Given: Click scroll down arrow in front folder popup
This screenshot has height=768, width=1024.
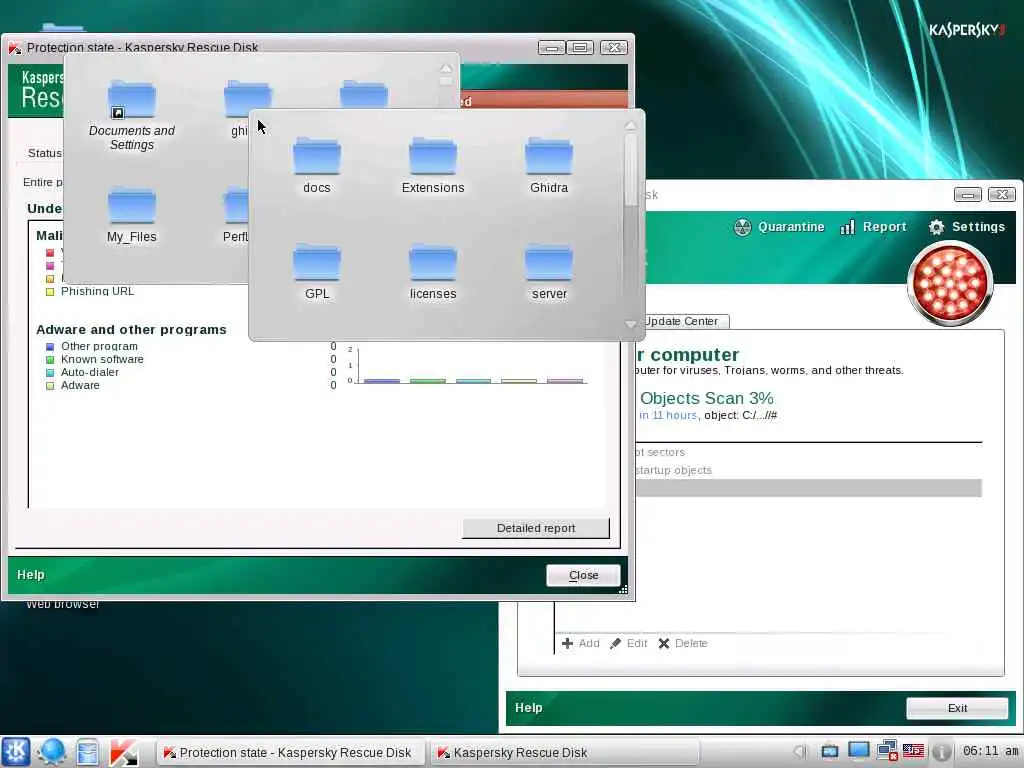Looking at the screenshot, I should coord(630,324).
